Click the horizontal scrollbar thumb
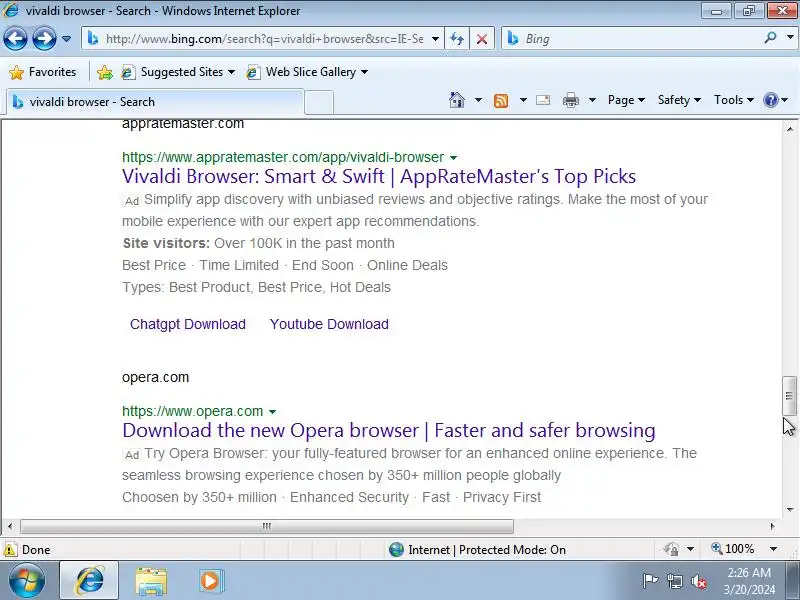The image size is (800, 600). pos(267,526)
